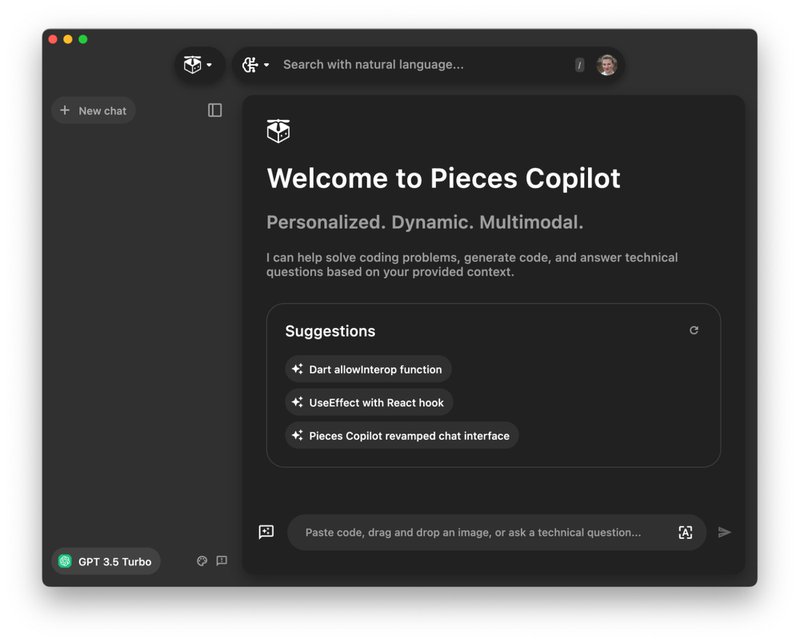Open the user profile avatar
The image size is (800, 643).
click(607, 65)
